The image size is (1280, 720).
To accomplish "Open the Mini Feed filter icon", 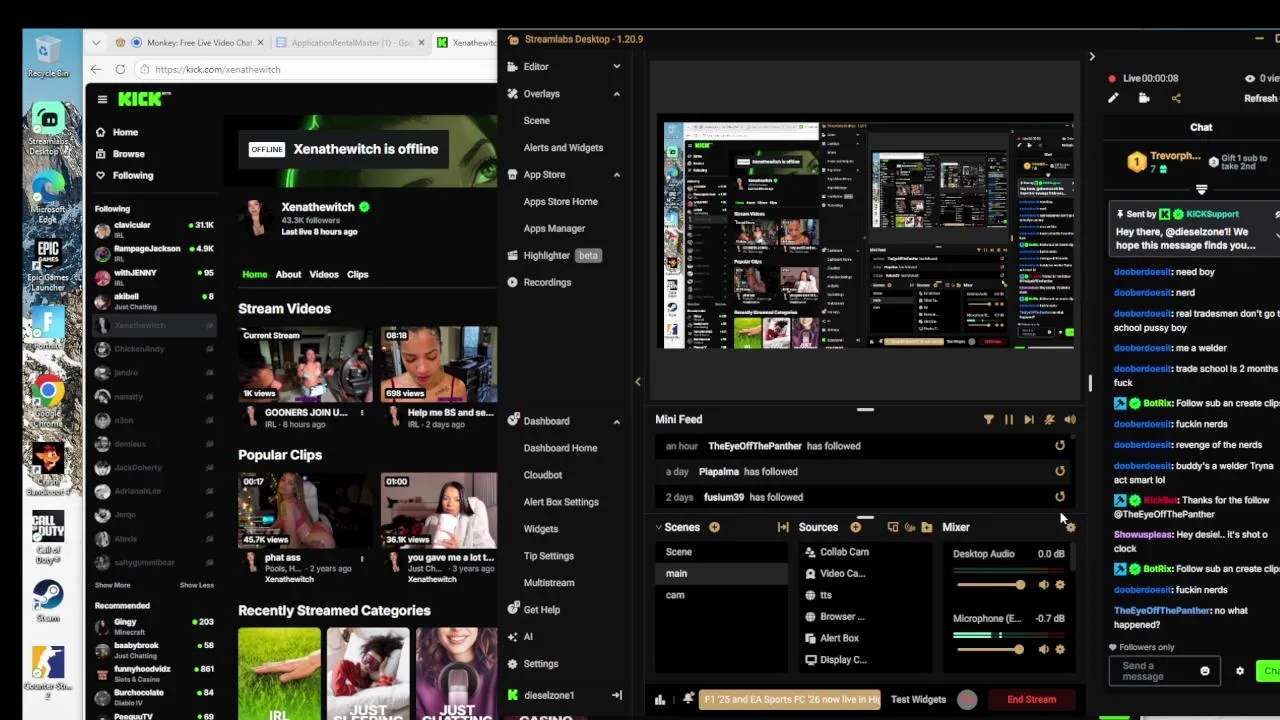I will pyautogui.click(x=988, y=420).
